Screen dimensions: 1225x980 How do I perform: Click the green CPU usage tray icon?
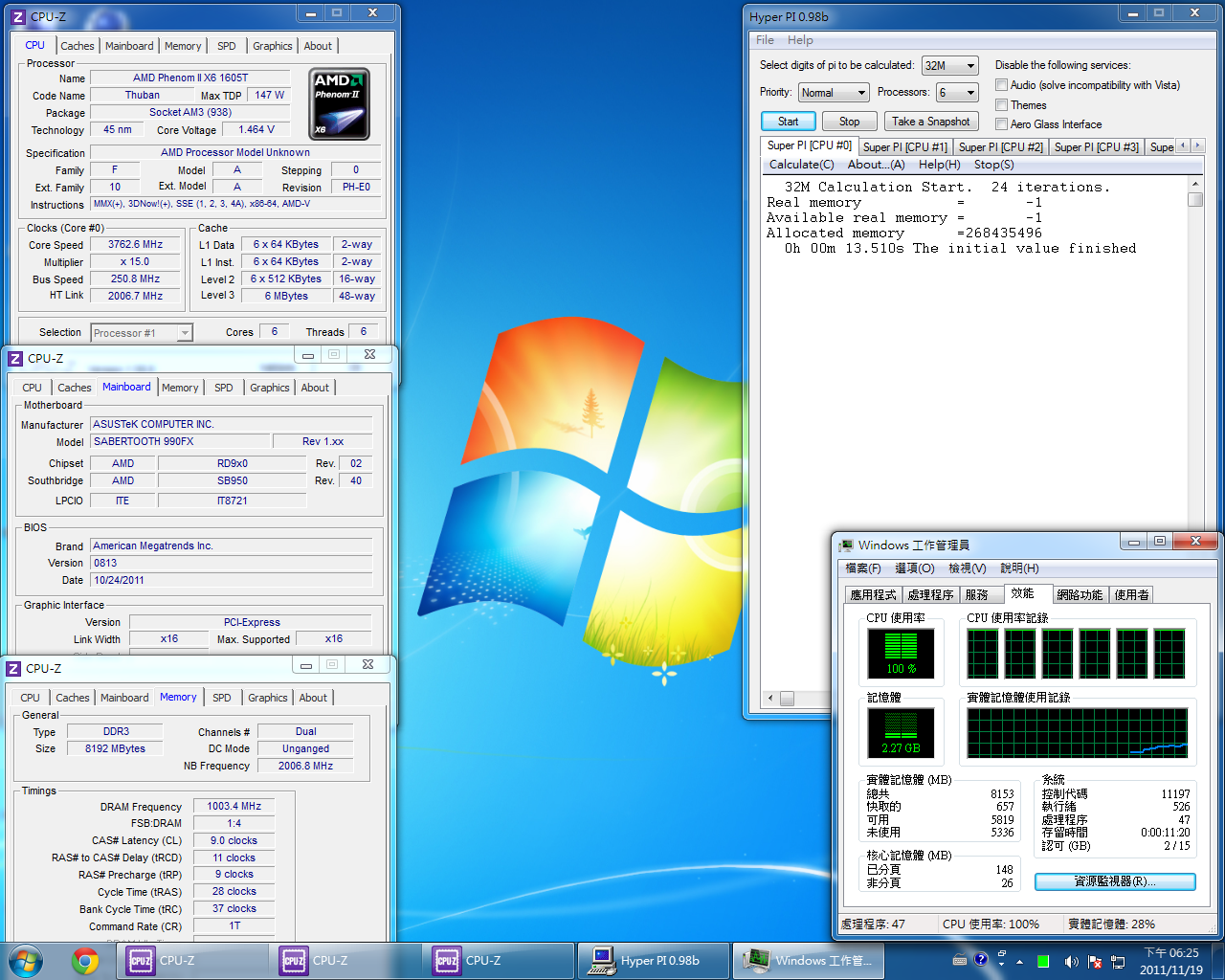(1043, 961)
